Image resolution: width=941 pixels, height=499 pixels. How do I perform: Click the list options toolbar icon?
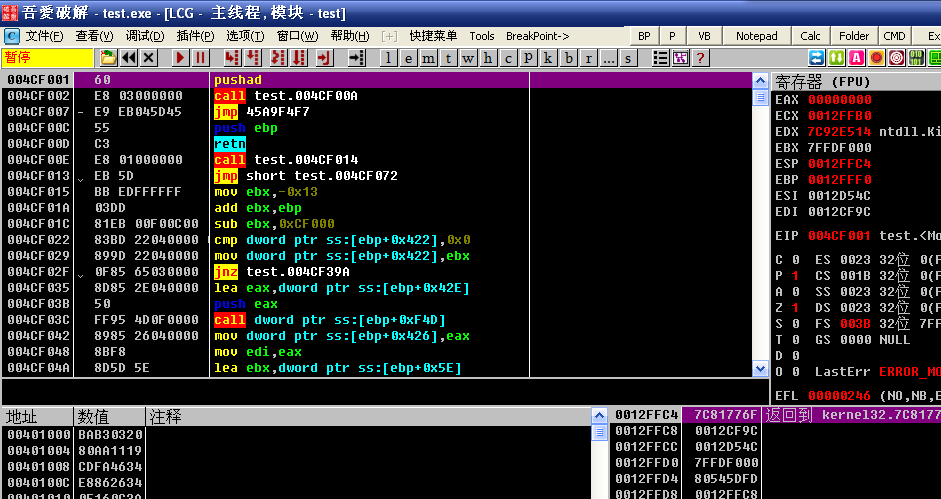(x=660, y=58)
